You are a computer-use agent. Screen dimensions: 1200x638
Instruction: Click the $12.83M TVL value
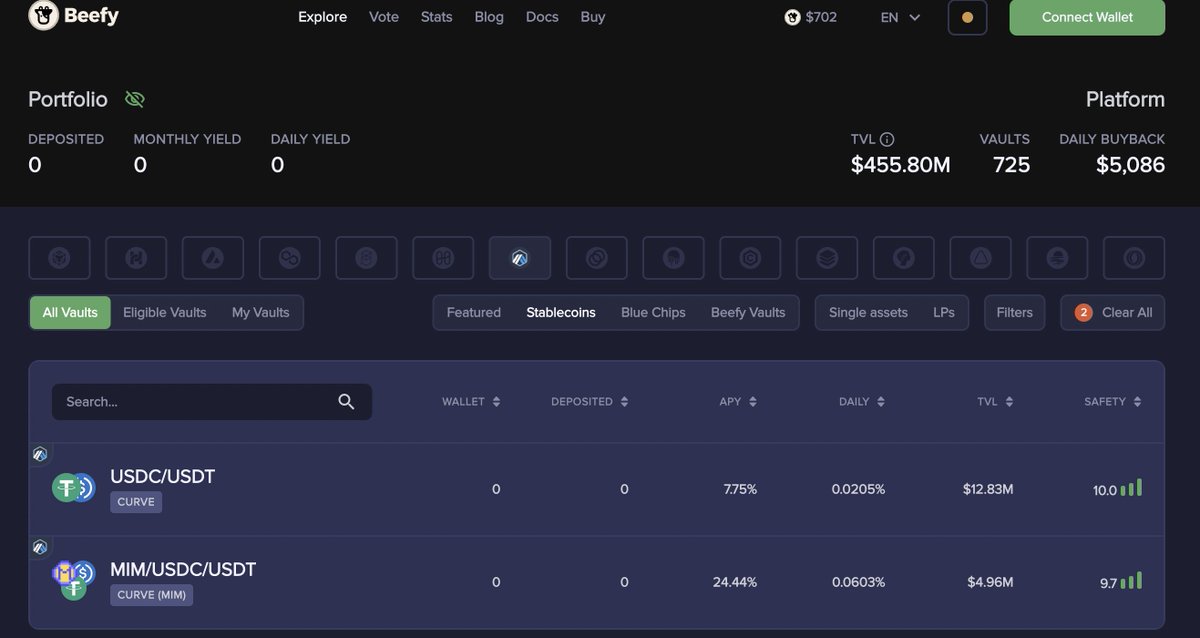click(x=988, y=489)
